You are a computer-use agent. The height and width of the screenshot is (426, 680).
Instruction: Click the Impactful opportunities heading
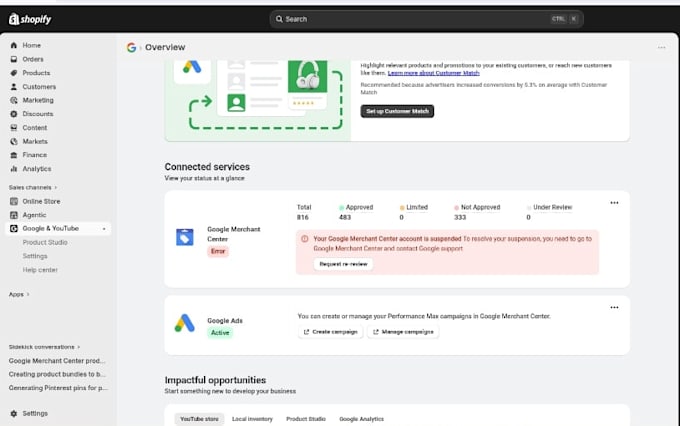point(216,380)
